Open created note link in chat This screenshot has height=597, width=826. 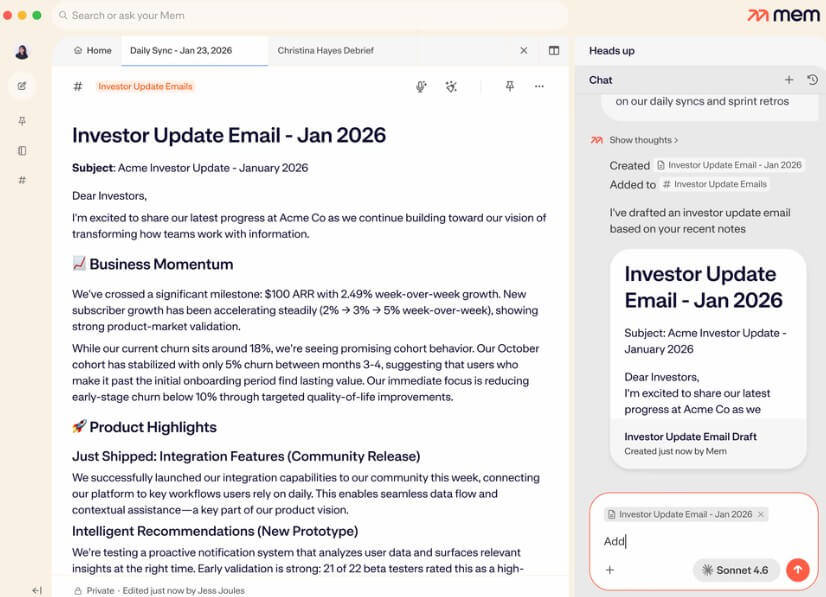(729, 165)
